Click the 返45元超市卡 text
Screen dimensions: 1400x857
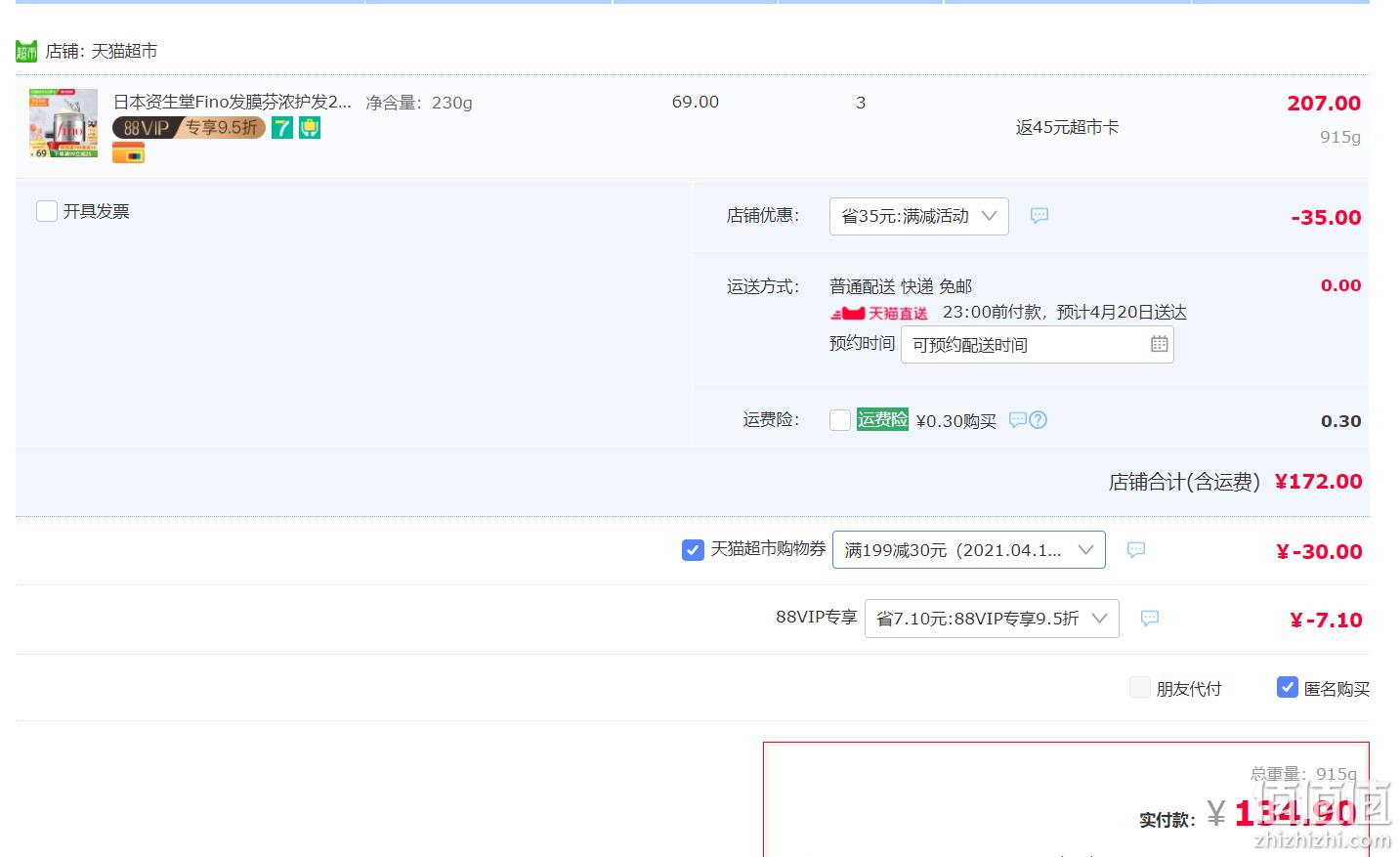1067,127
